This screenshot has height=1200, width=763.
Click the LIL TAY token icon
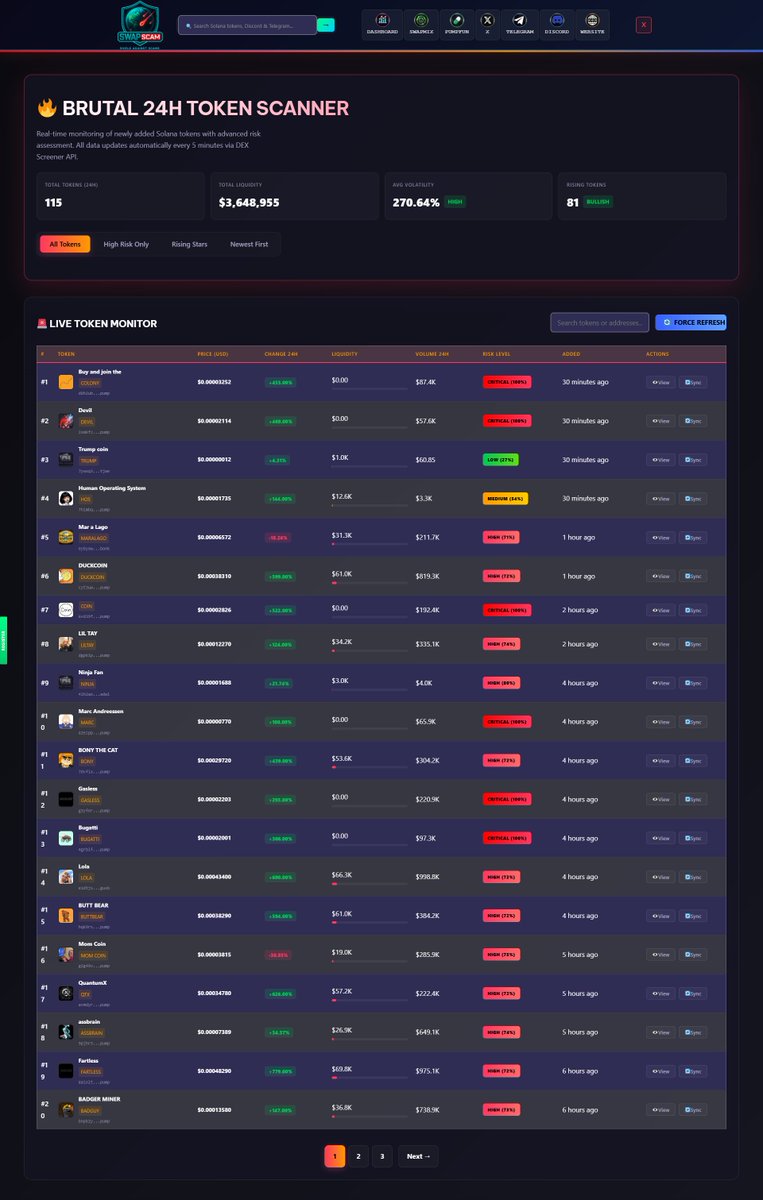[66, 644]
